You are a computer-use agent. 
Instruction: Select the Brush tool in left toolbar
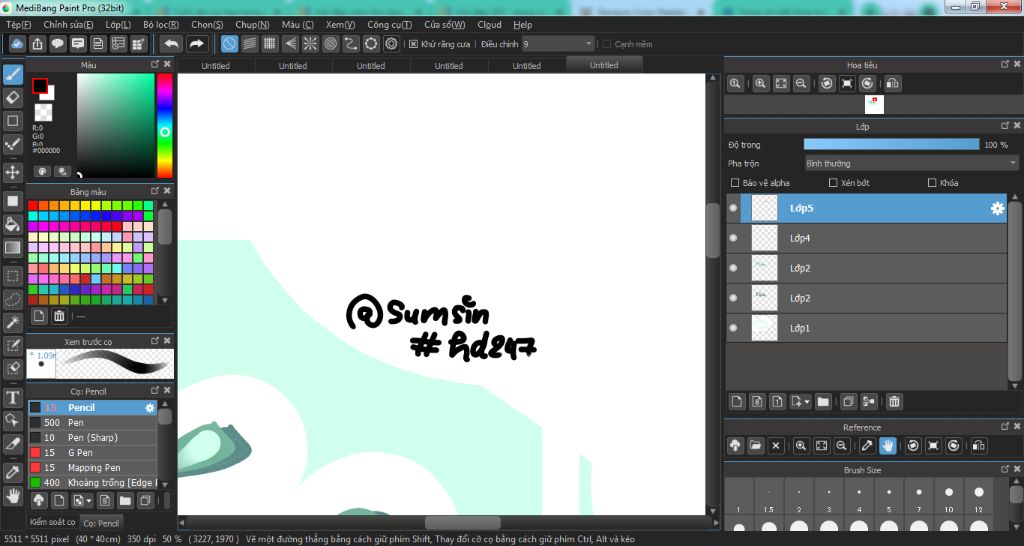(x=12, y=74)
